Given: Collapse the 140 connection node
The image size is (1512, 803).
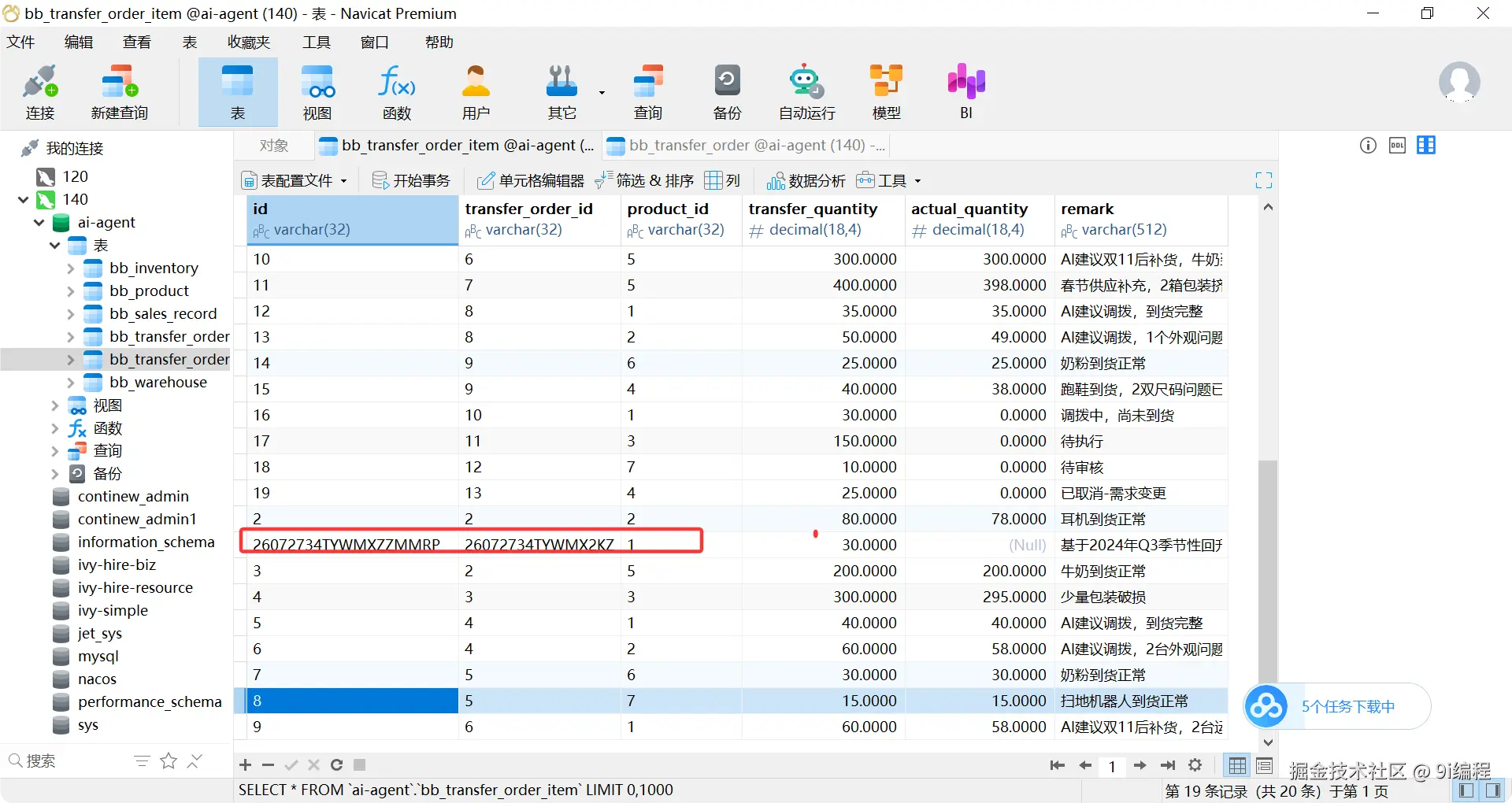Looking at the screenshot, I should pos(23,199).
